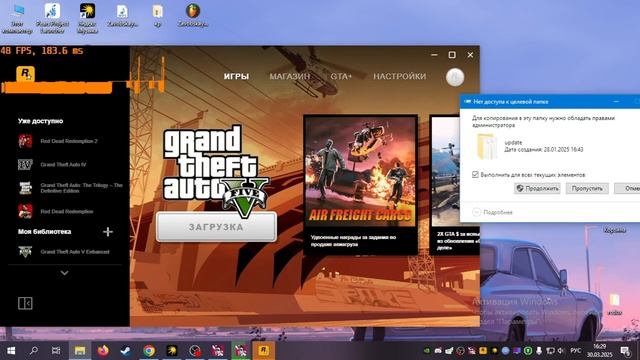640x360 pixels.
Task: Switch the РУС input language indicator
Action: [x=576, y=351]
